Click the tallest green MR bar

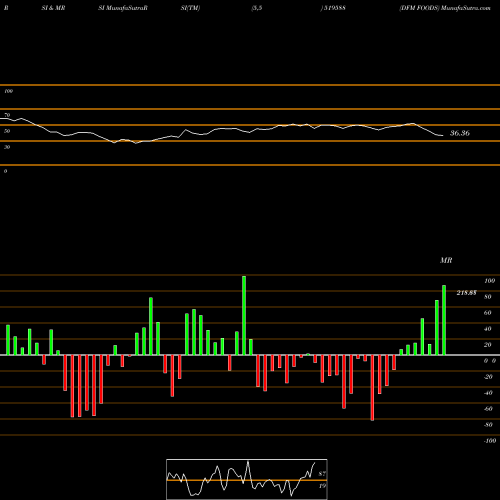244,315
